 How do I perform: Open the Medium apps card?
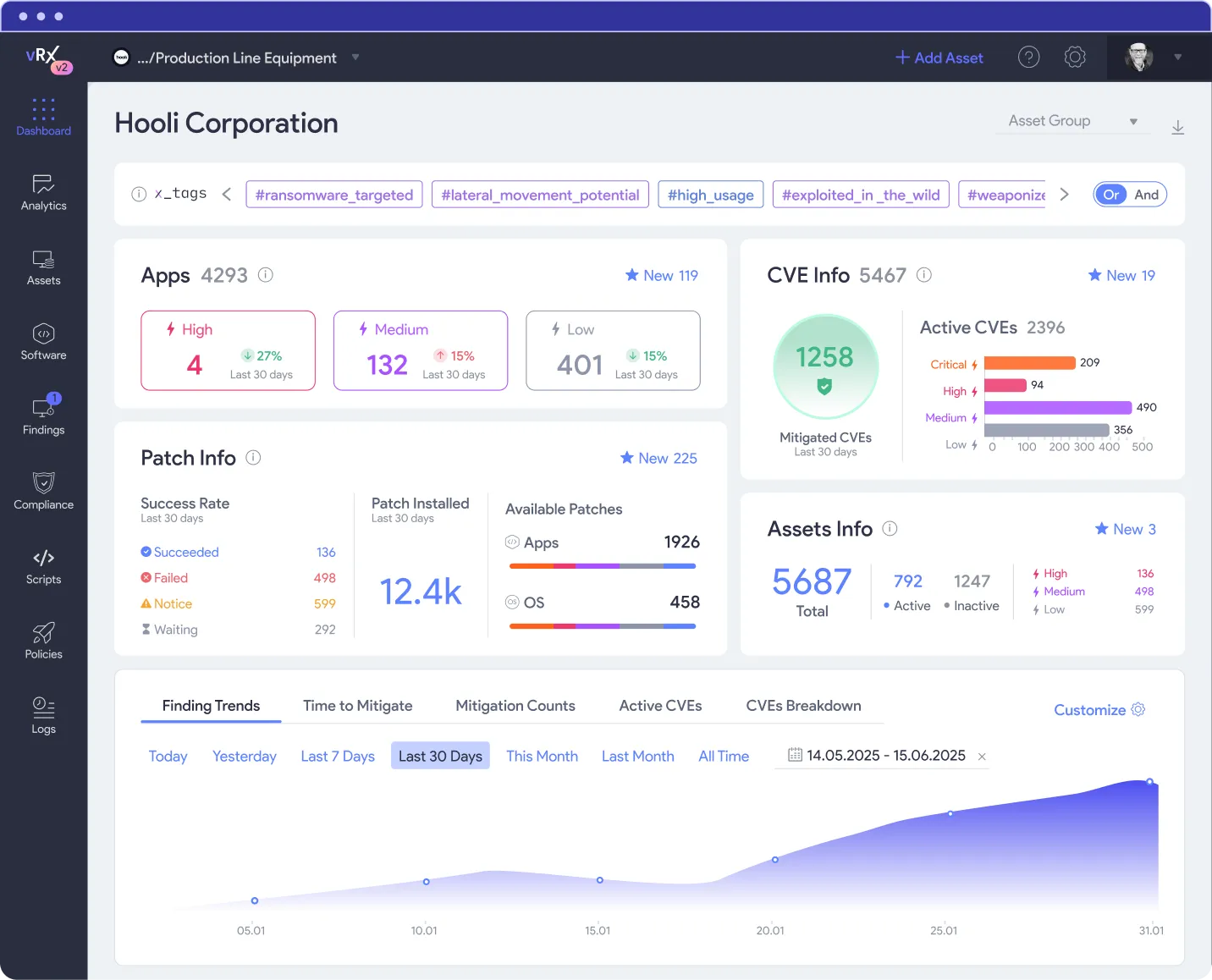[421, 350]
